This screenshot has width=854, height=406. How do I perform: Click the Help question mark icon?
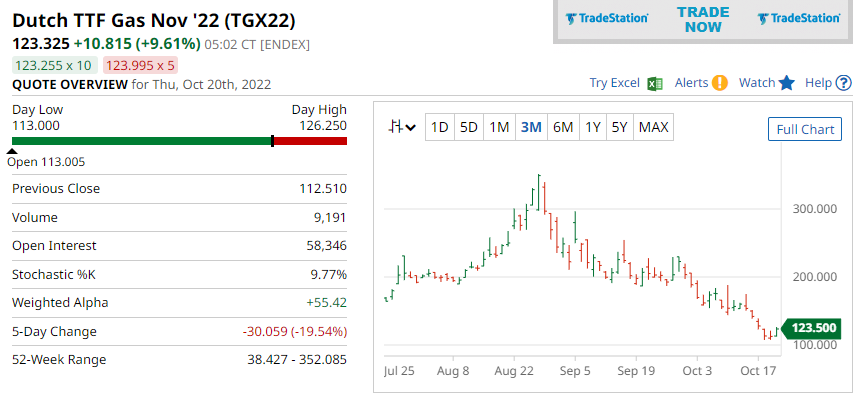click(x=841, y=83)
